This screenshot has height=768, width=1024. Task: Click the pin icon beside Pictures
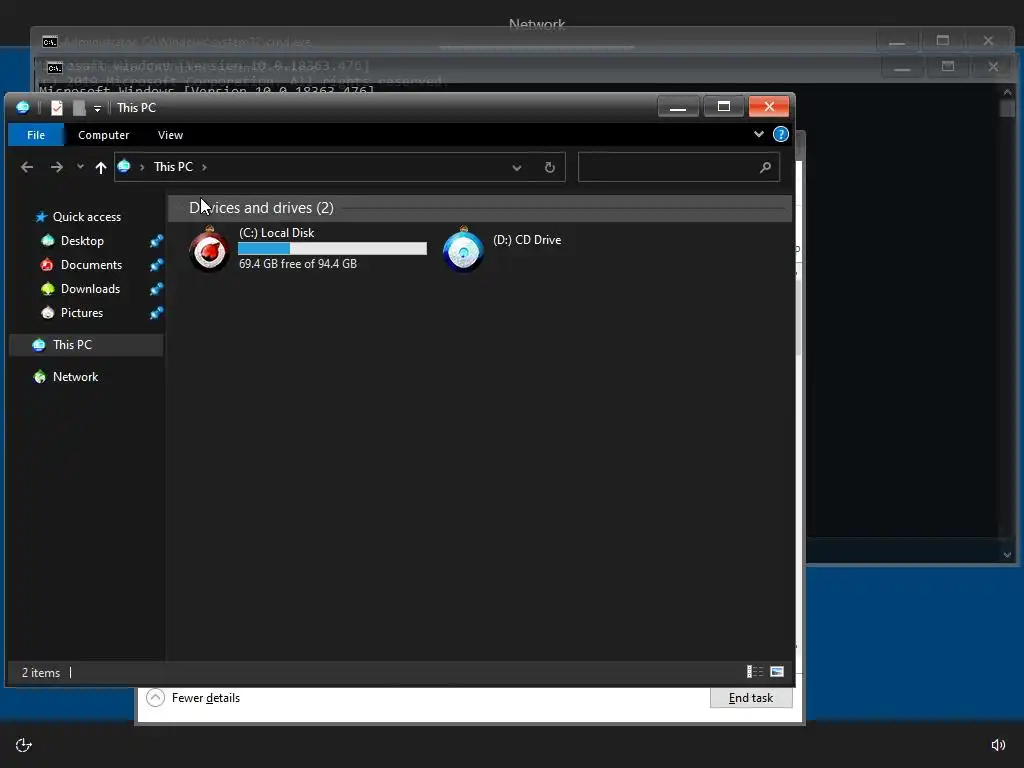point(156,313)
